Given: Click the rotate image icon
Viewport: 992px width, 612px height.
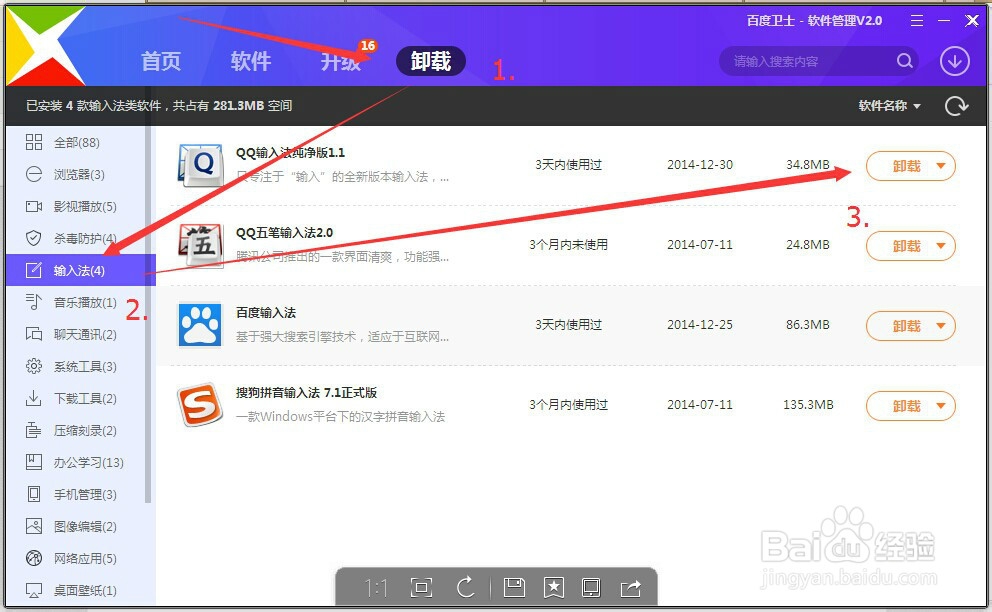Looking at the screenshot, I should 466,588.
